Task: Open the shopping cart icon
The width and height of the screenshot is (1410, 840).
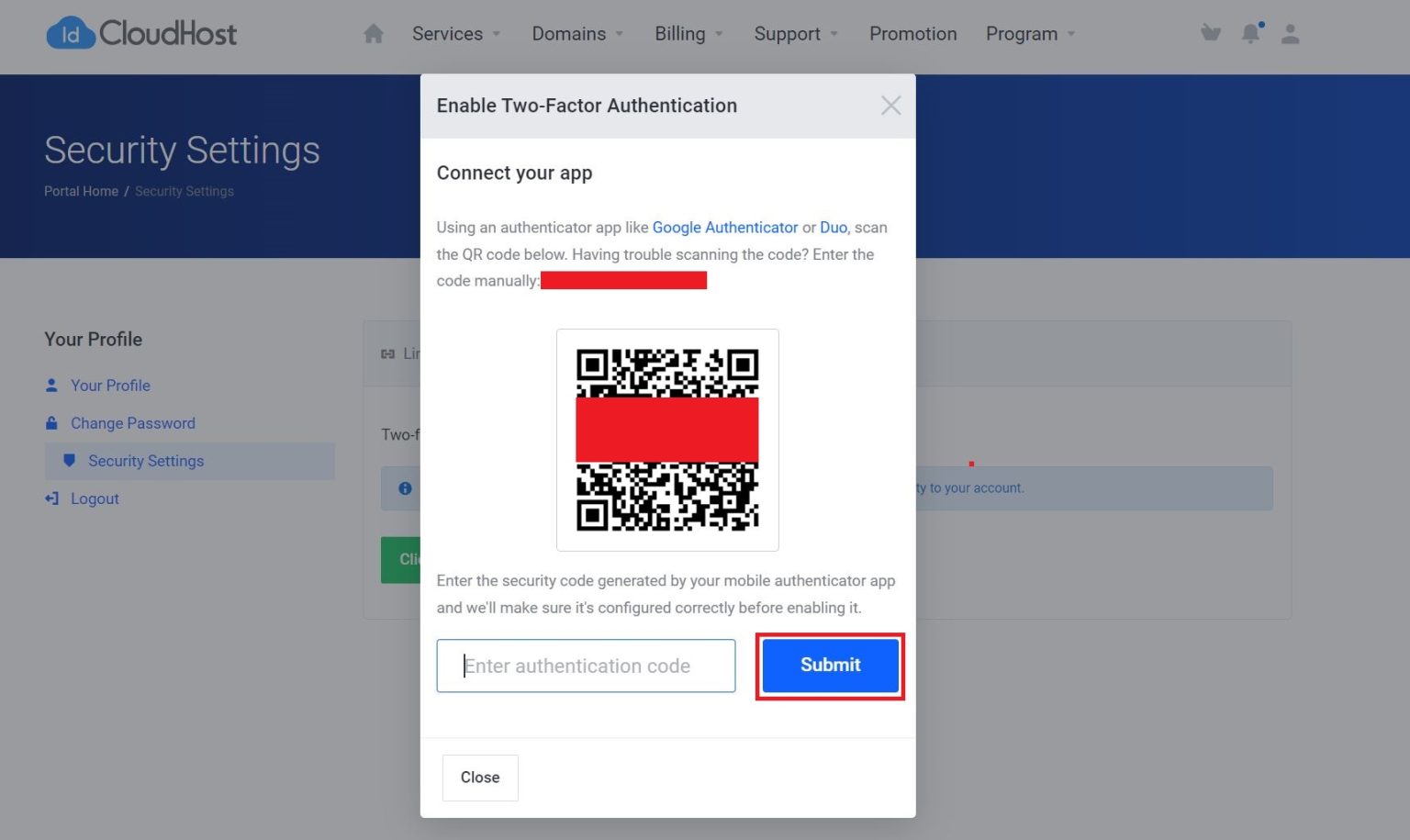Action: pos(1211,33)
